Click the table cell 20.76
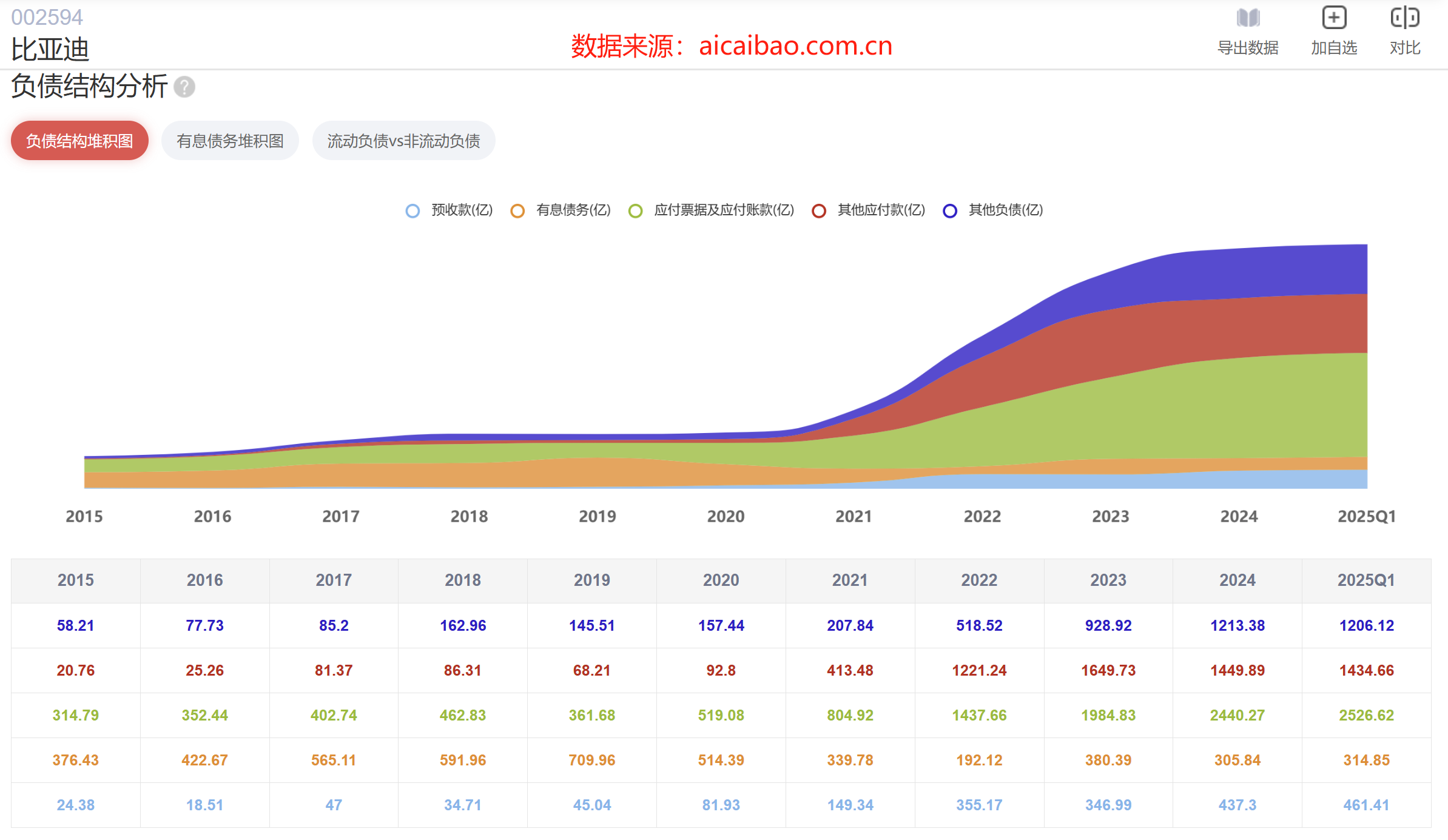 coord(76,670)
